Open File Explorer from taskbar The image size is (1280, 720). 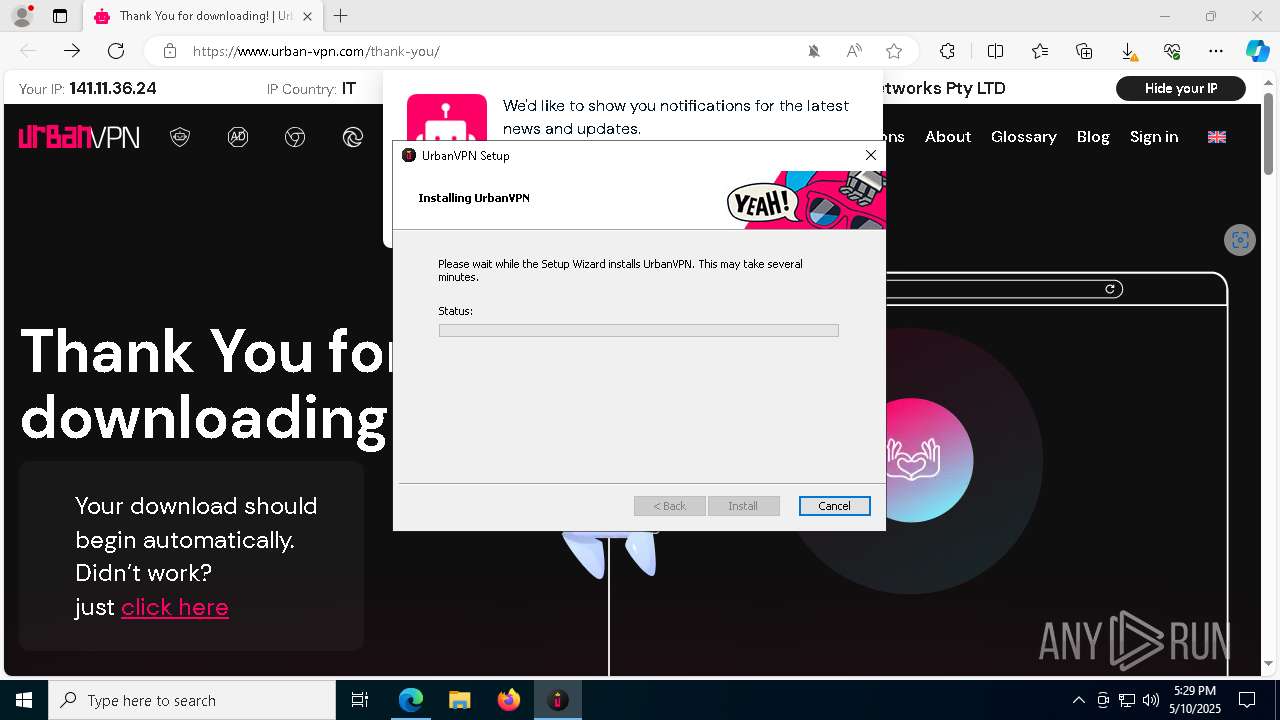click(459, 700)
